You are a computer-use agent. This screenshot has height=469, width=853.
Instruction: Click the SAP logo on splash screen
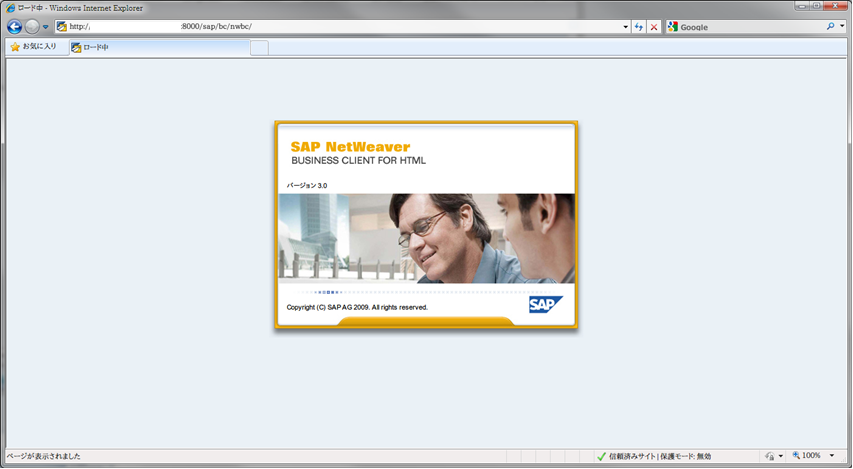[x=546, y=304]
